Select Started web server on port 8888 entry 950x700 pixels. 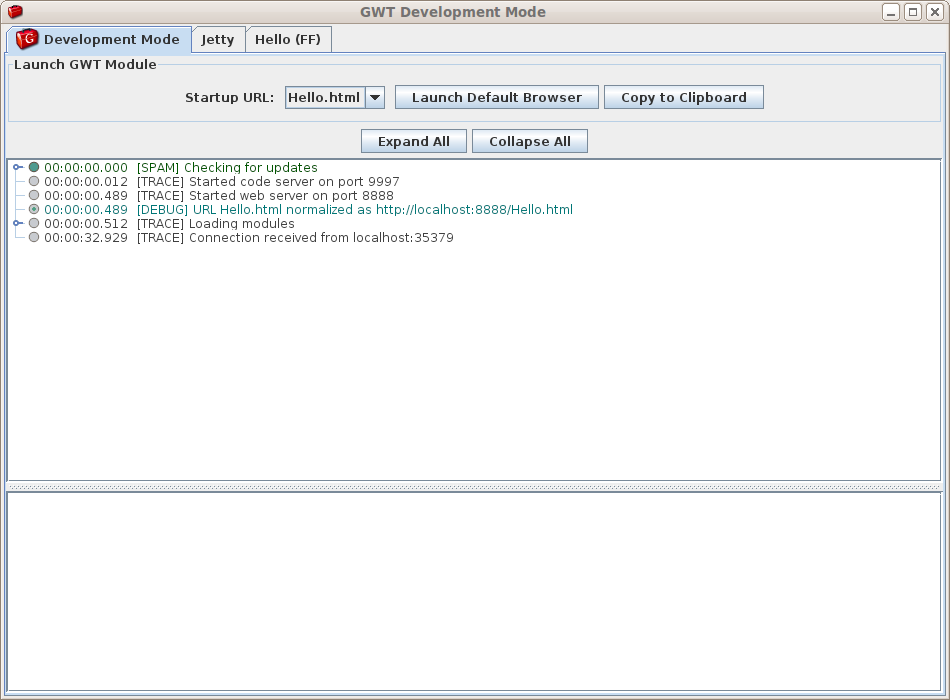pyautogui.click(x=219, y=195)
